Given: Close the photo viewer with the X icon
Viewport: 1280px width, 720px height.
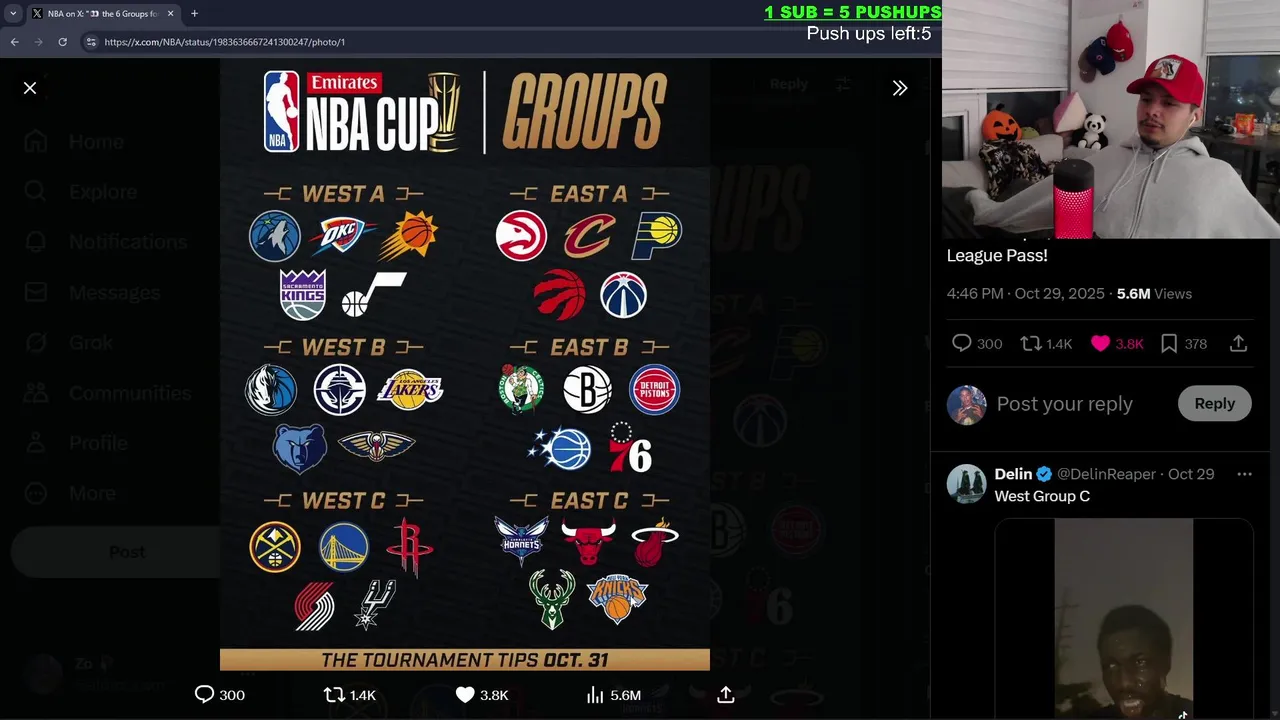Looking at the screenshot, I should [x=30, y=88].
